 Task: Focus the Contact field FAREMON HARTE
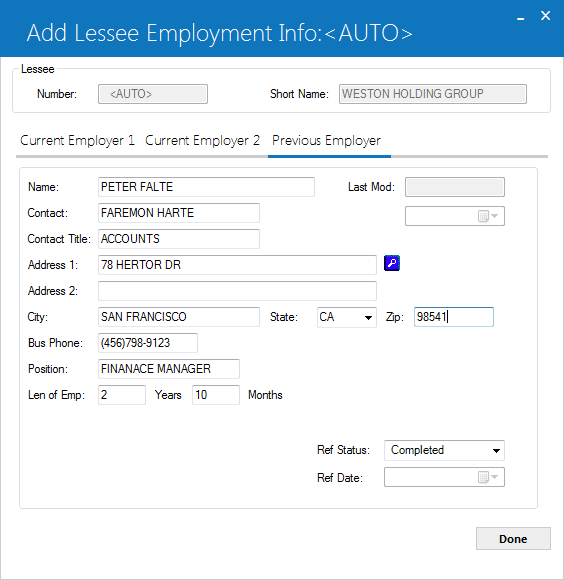point(179,213)
